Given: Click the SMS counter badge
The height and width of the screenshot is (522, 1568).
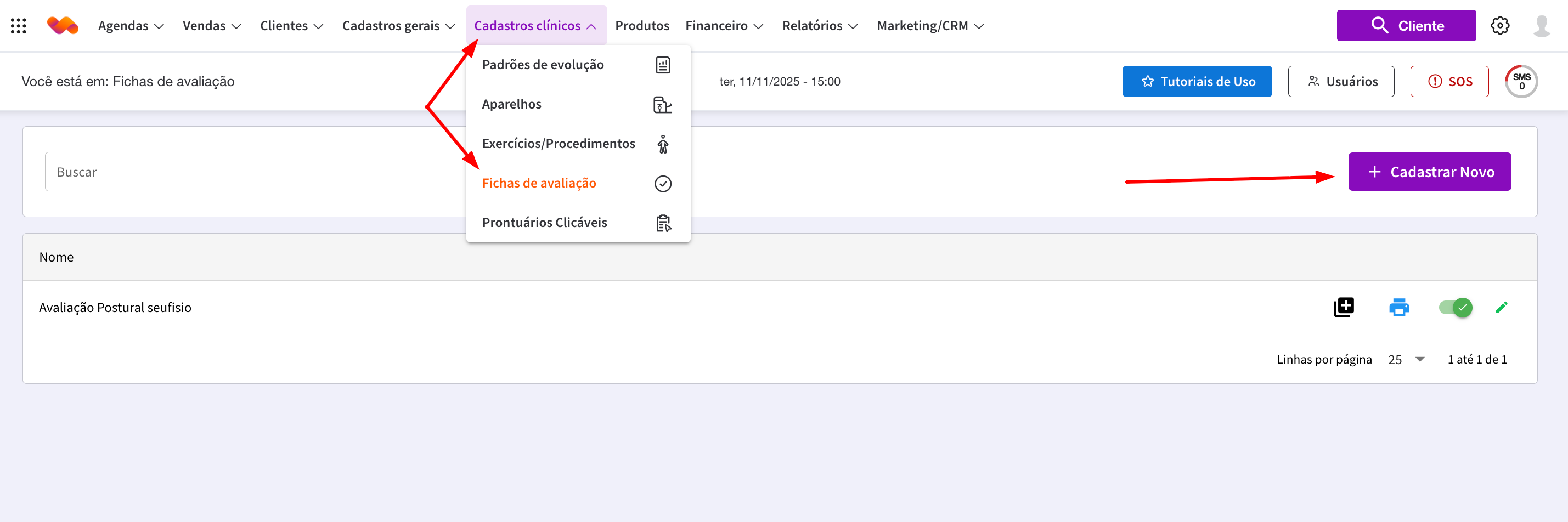Looking at the screenshot, I should (x=1521, y=81).
